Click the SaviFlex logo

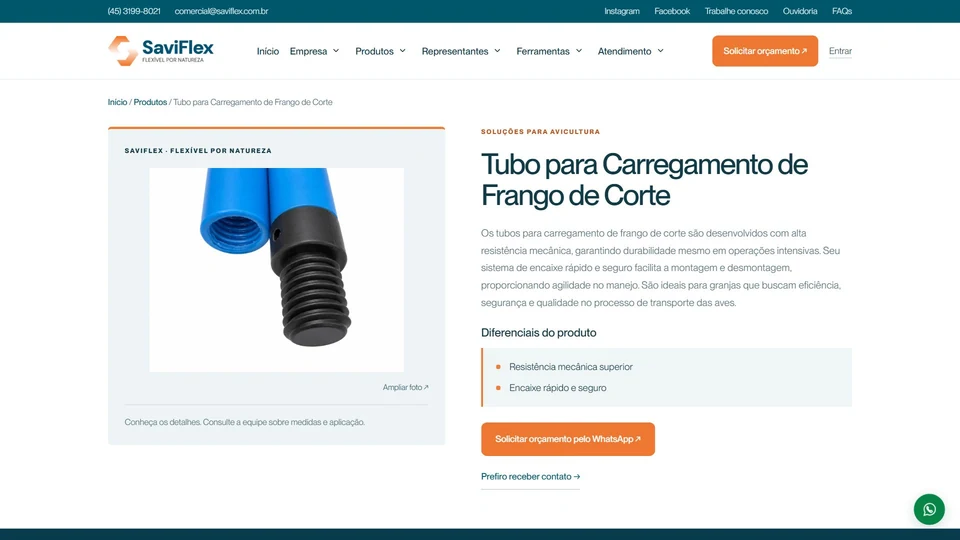point(161,51)
